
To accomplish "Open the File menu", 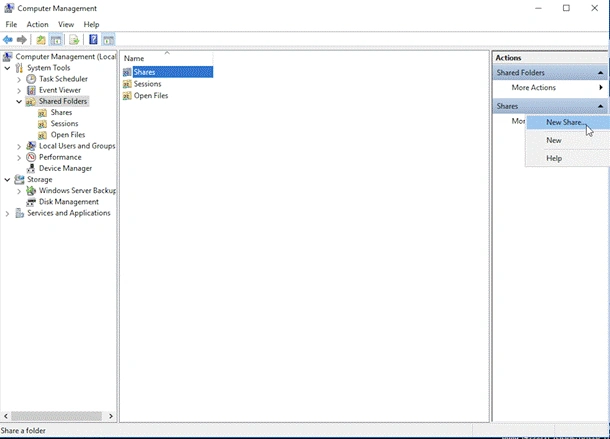I will click(x=11, y=24).
